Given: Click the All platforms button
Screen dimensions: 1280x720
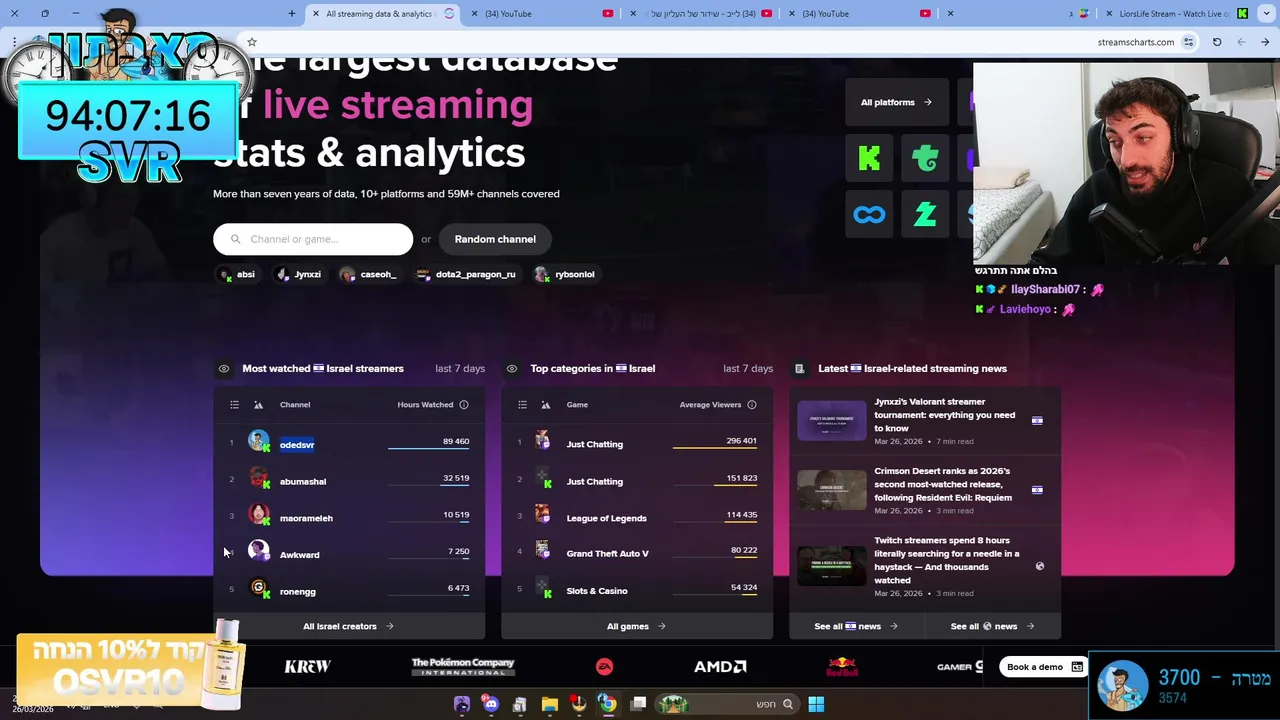Looking at the screenshot, I should tap(896, 102).
